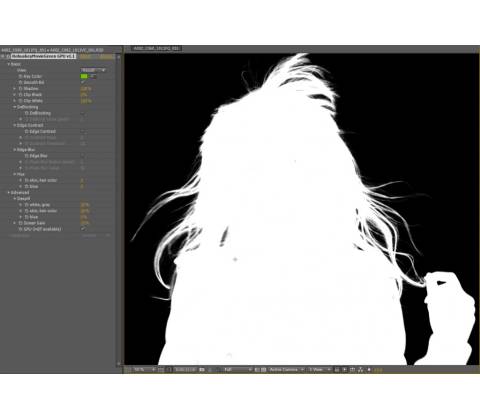Collapse the Mix group
Viewport: 480px width, 420px height.
click(x=15, y=174)
